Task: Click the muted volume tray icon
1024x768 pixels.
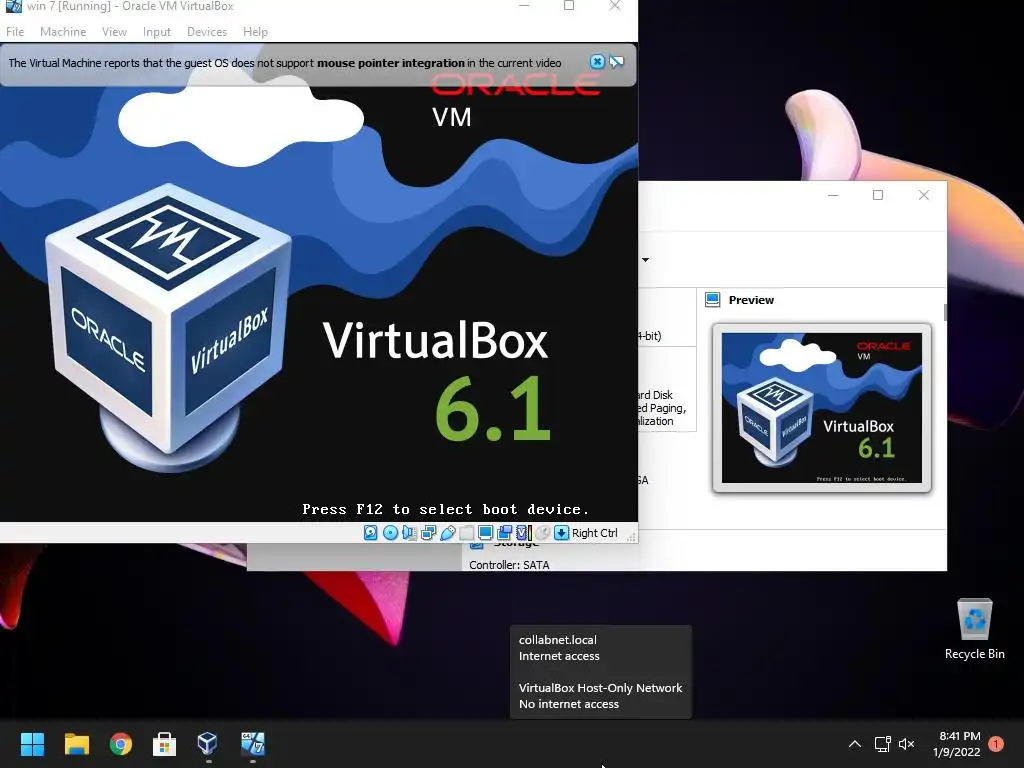Action: click(x=906, y=744)
